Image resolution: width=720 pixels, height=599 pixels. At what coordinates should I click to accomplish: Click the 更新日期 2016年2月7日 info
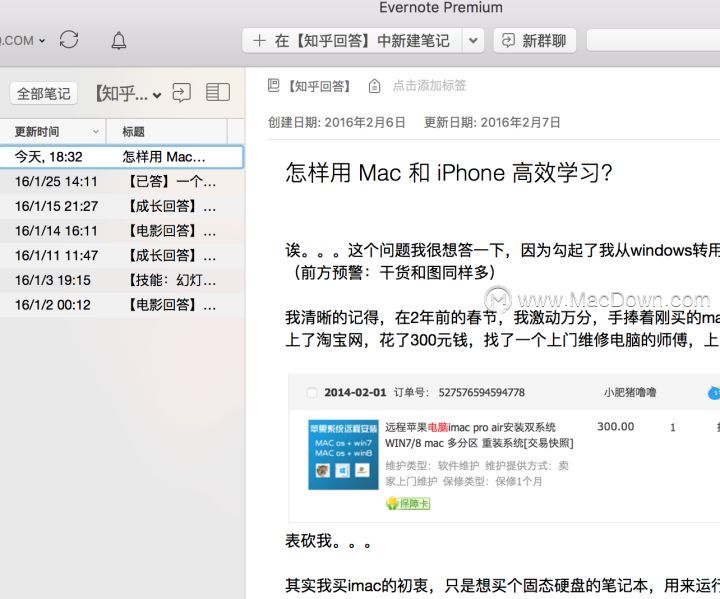tap(492, 123)
